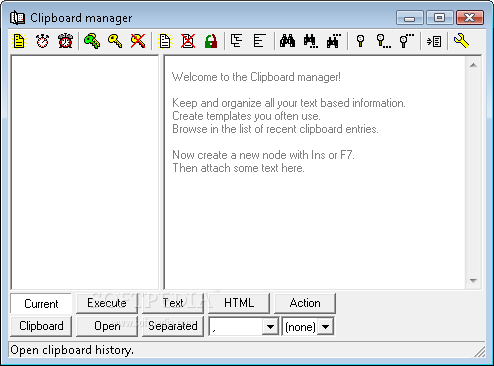Click the 'Then attach some text here.' line
This screenshot has height=366, width=494.
click(238, 168)
